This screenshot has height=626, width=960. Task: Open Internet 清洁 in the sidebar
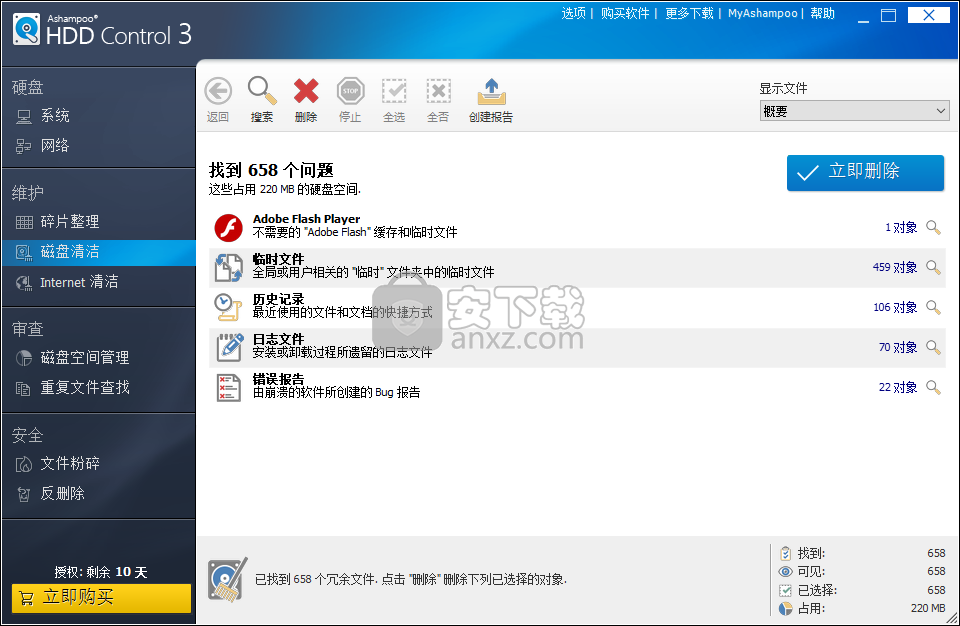(x=99, y=282)
